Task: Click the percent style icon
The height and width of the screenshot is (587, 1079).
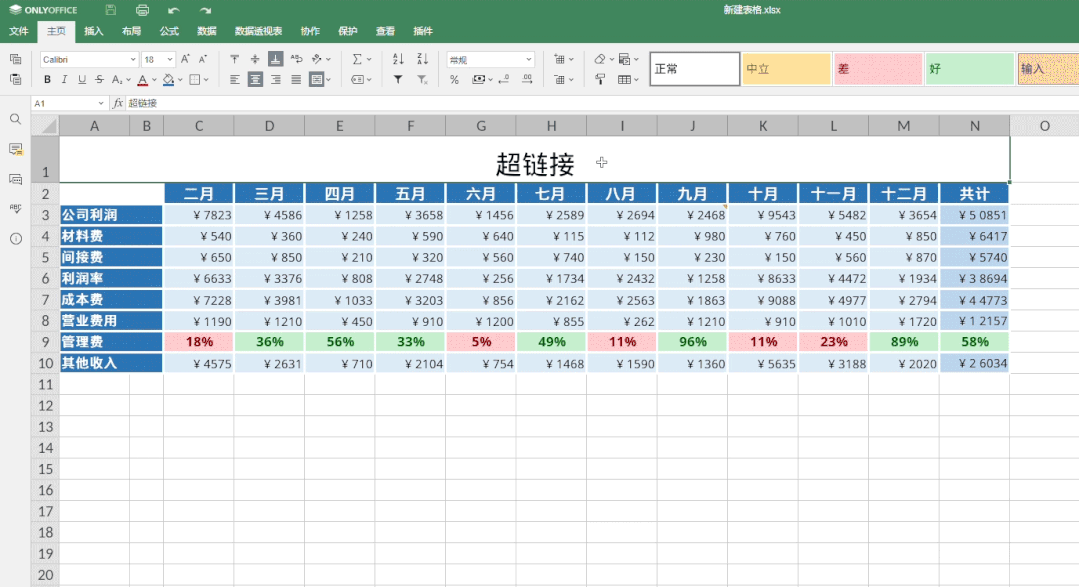Action: (x=454, y=80)
